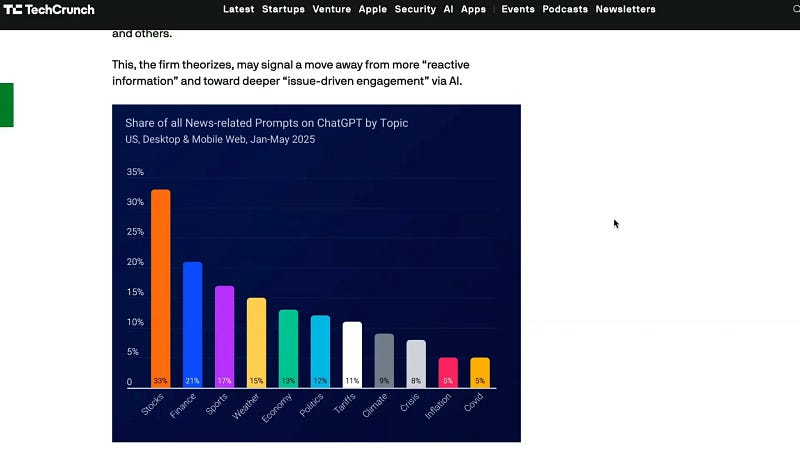Click the pink Inflation bar

tap(448, 372)
